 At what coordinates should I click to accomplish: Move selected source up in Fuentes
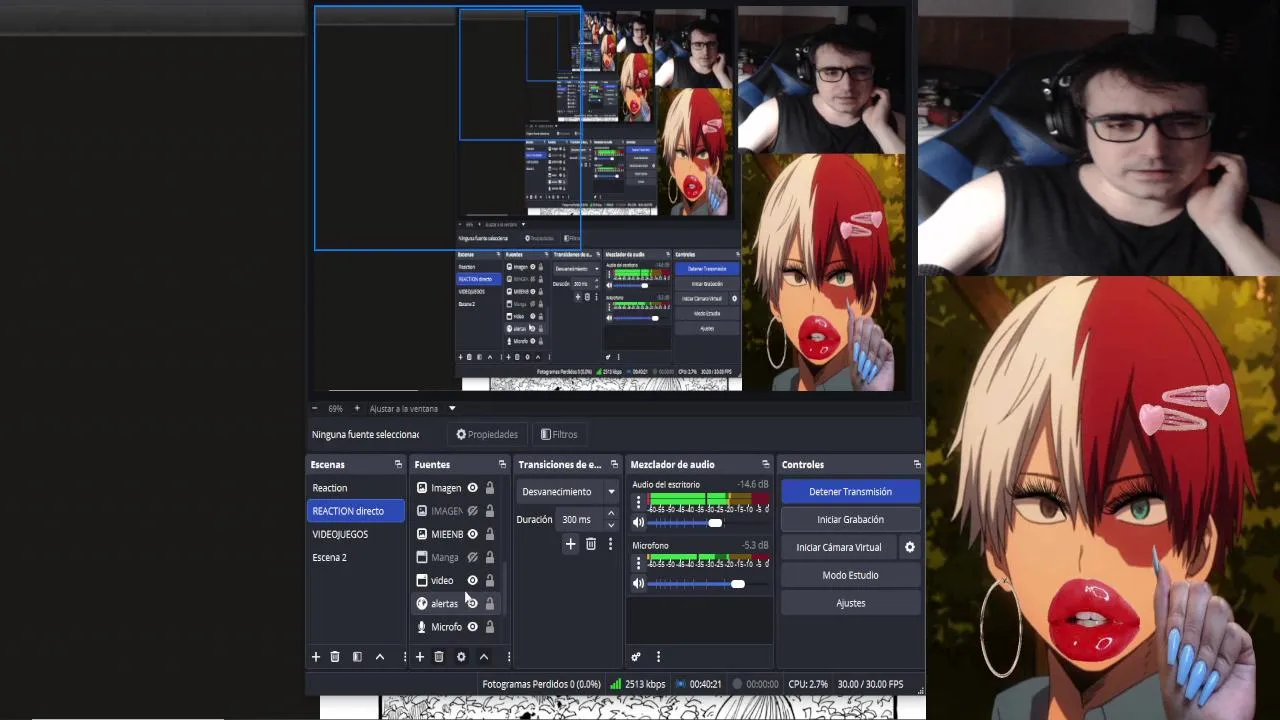(x=484, y=657)
